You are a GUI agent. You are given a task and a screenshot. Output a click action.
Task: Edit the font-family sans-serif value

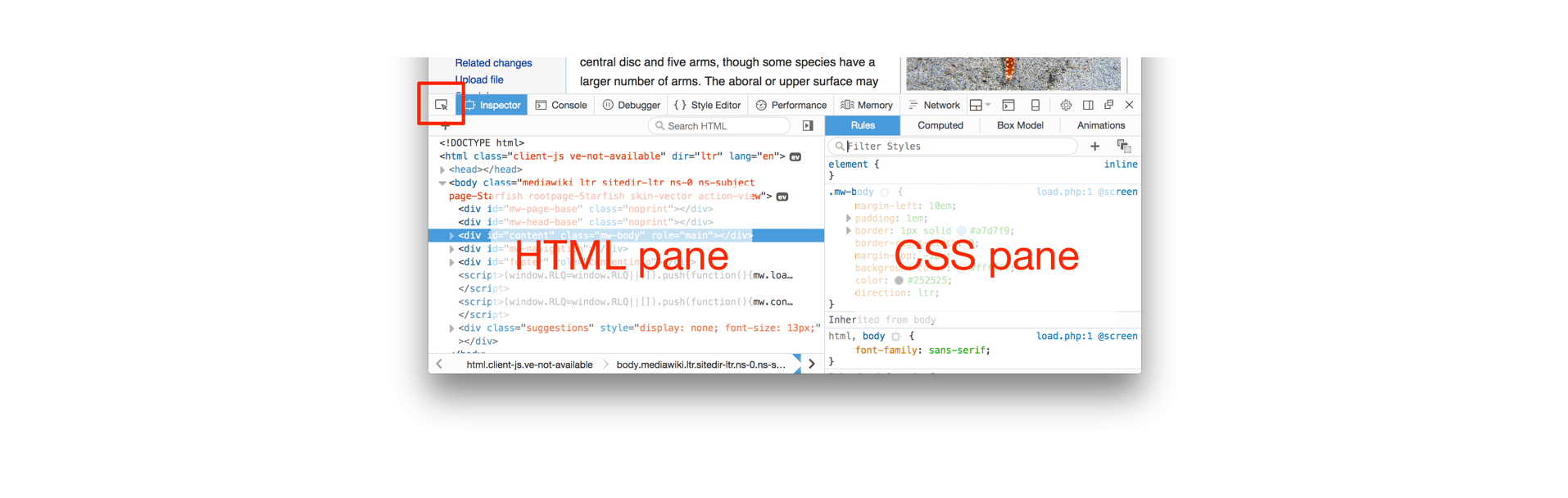[x=958, y=350]
